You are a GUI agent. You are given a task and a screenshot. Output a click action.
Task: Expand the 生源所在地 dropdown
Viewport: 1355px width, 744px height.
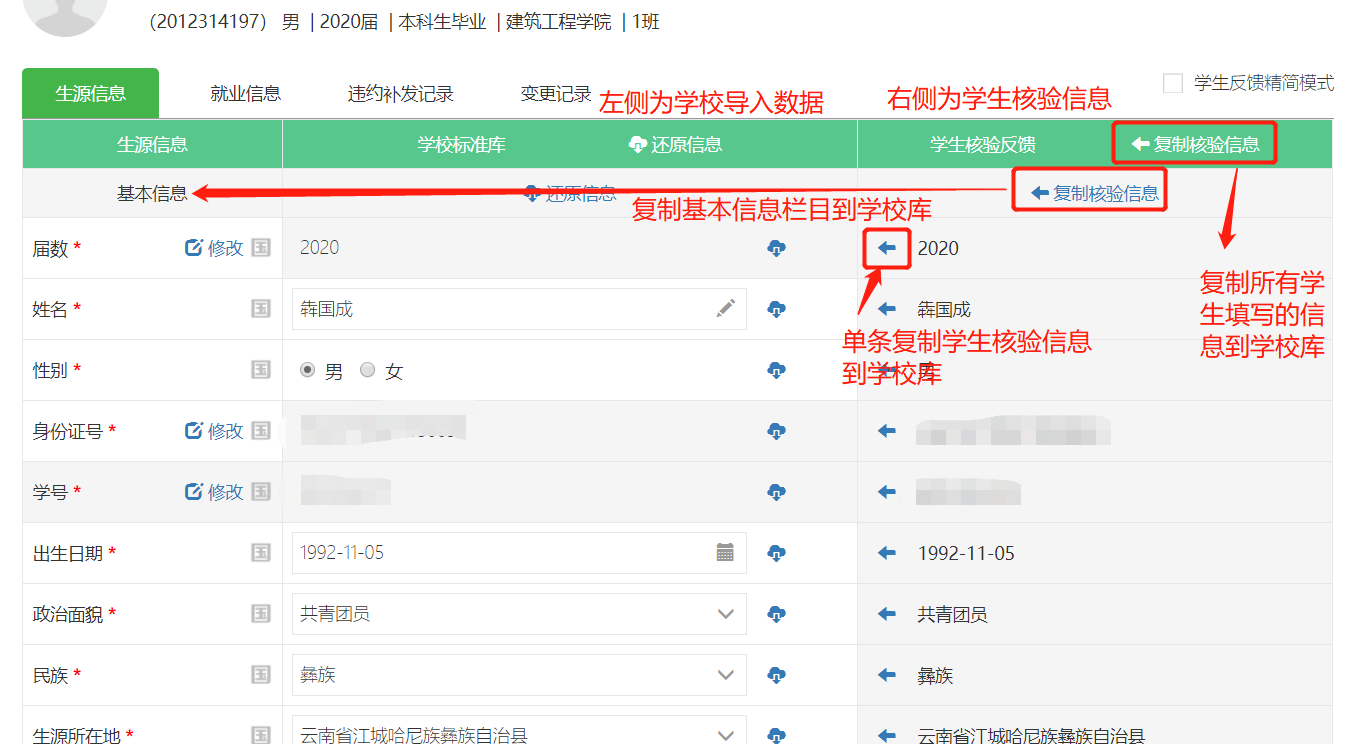(726, 735)
